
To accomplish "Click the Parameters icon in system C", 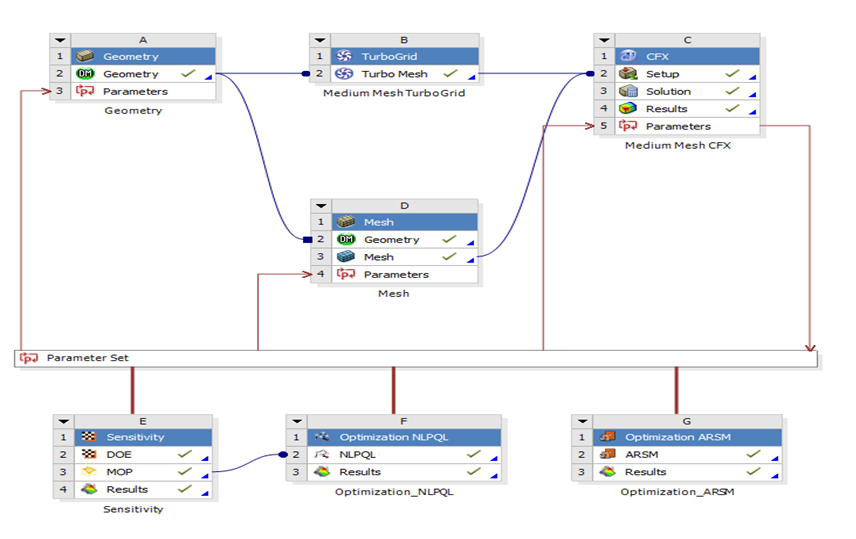I will (x=628, y=126).
